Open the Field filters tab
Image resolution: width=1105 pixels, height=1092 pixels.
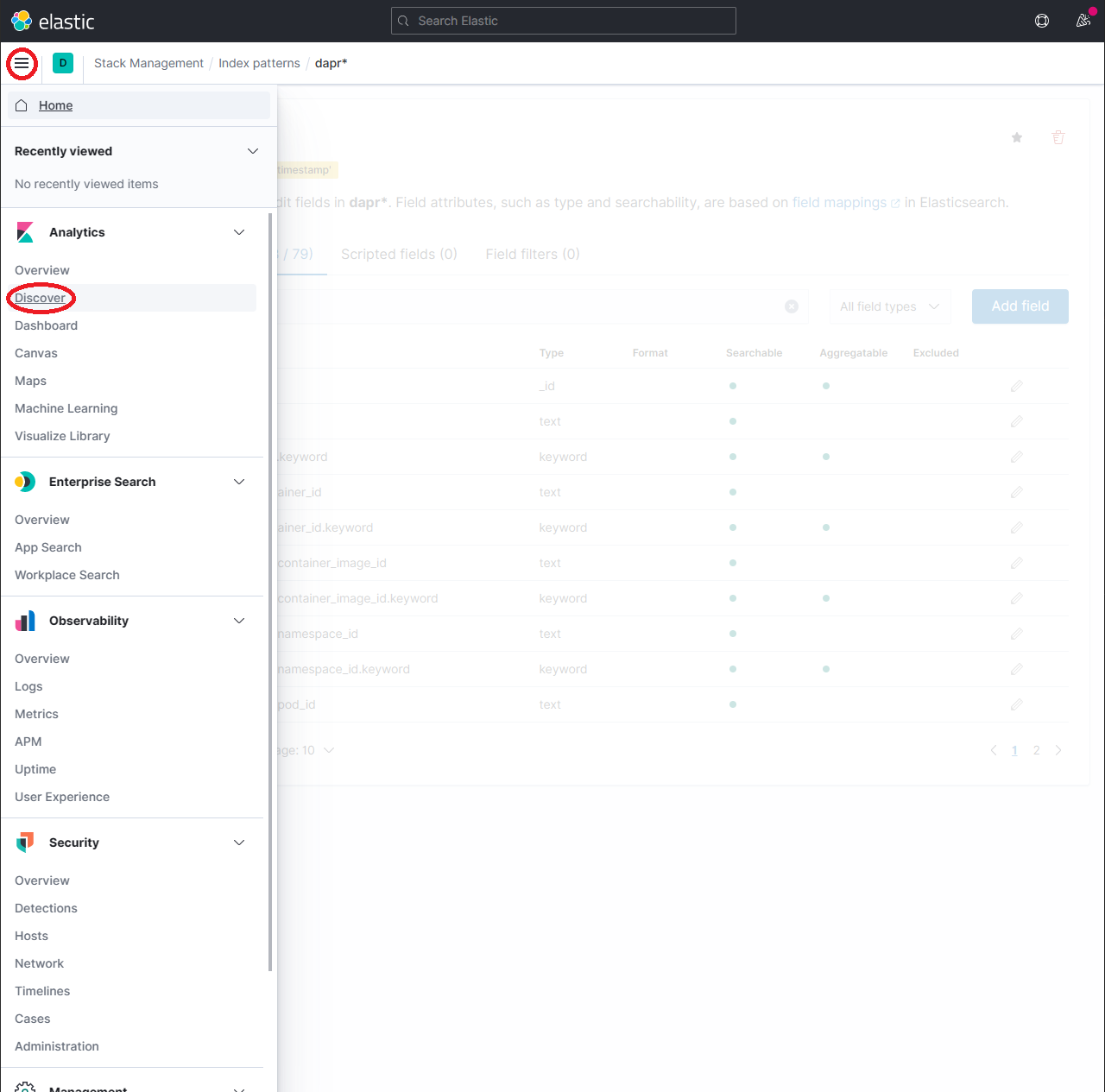pyautogui.click(x=532, y=254)
